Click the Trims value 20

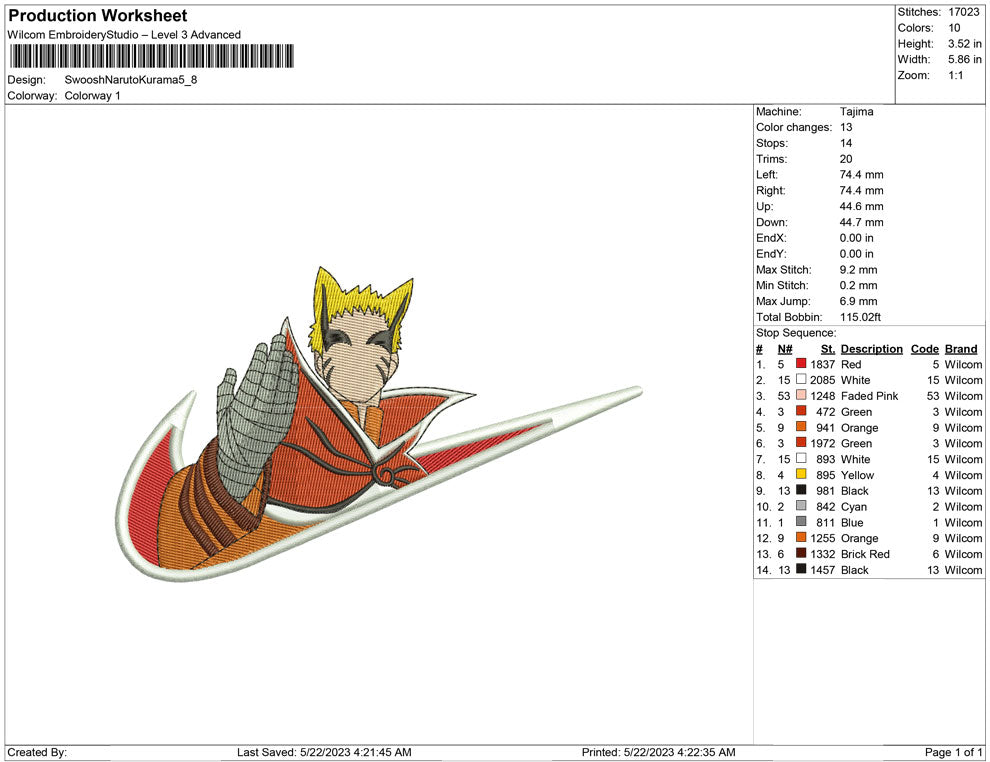point(846,159)
